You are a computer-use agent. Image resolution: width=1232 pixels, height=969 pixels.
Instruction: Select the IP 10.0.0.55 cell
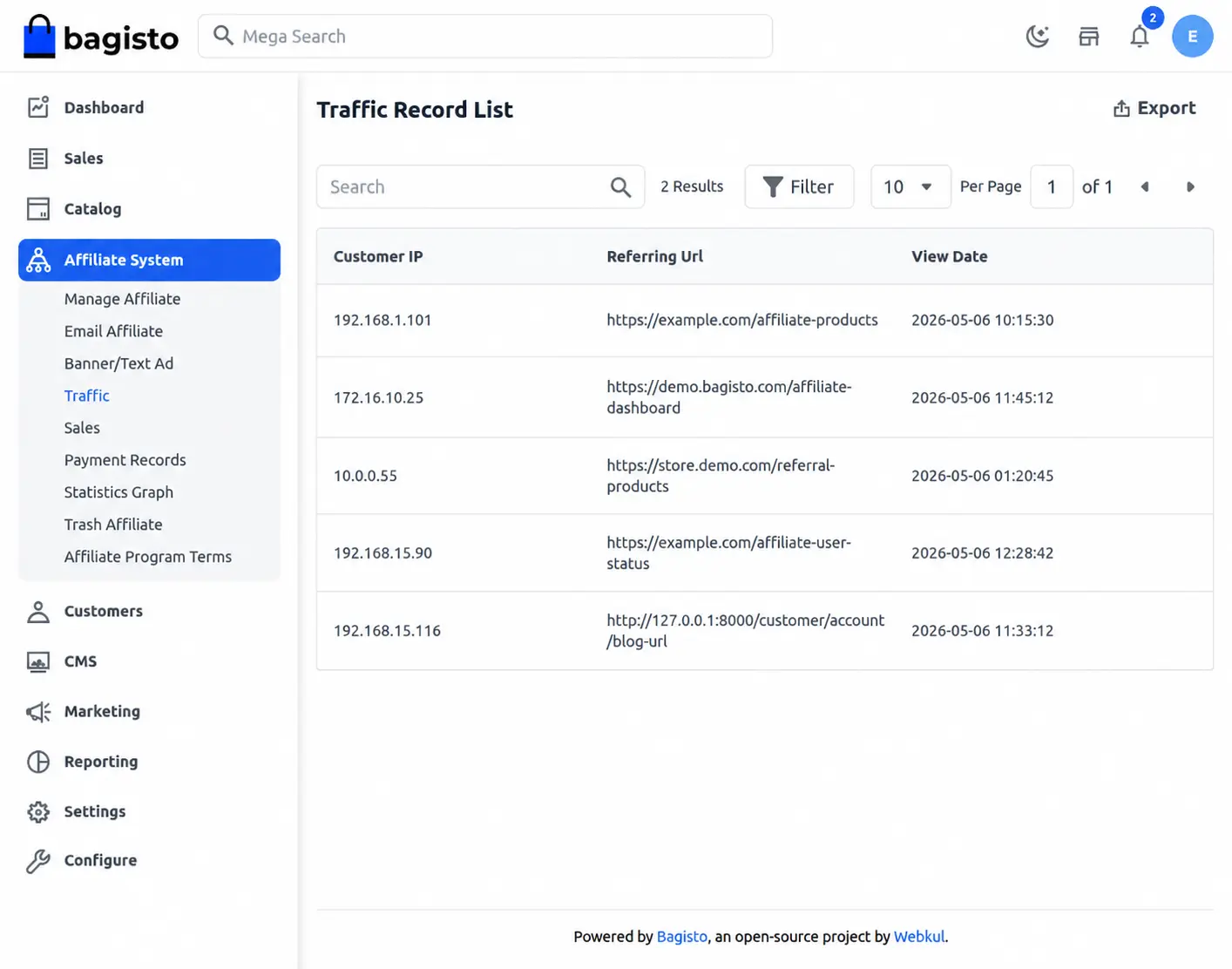pyautogui.click(x=365, y=476)
